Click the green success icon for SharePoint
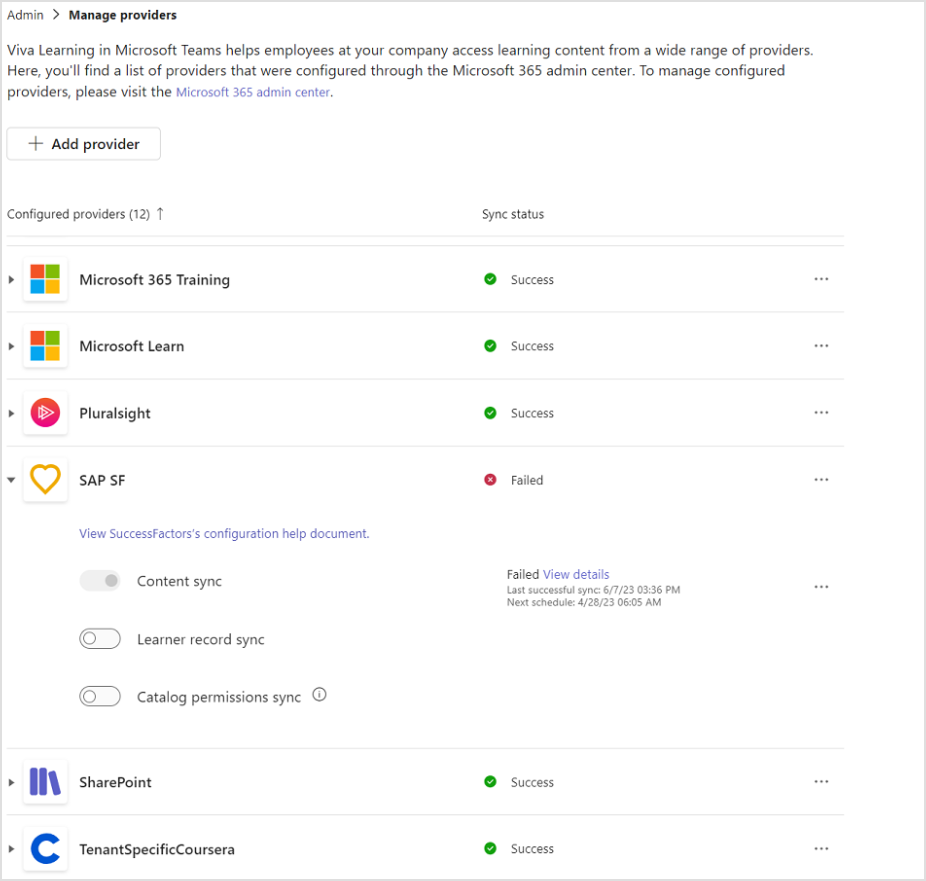This screenshot has height=881, width=926. [x=490, y=782]
